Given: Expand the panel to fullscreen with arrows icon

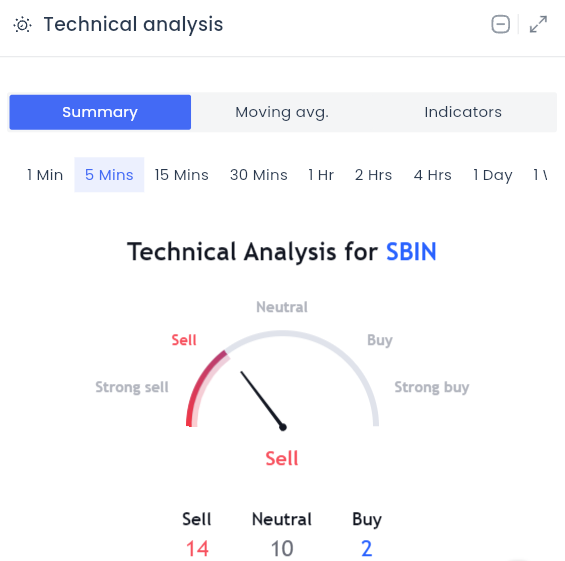Looking at the screenshot, I should (538, 24).
